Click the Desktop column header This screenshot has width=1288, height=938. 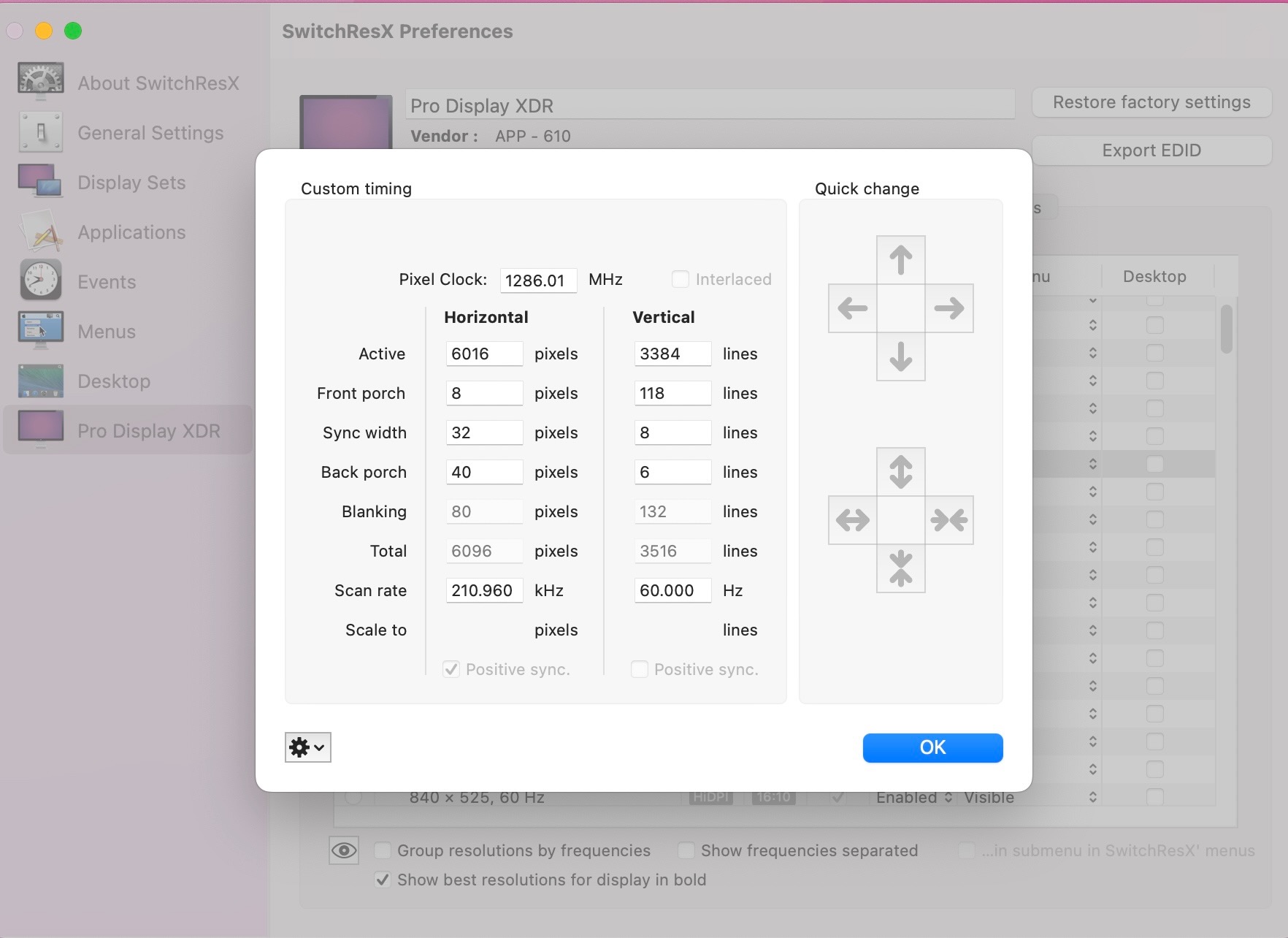[x=1154, y=276]
